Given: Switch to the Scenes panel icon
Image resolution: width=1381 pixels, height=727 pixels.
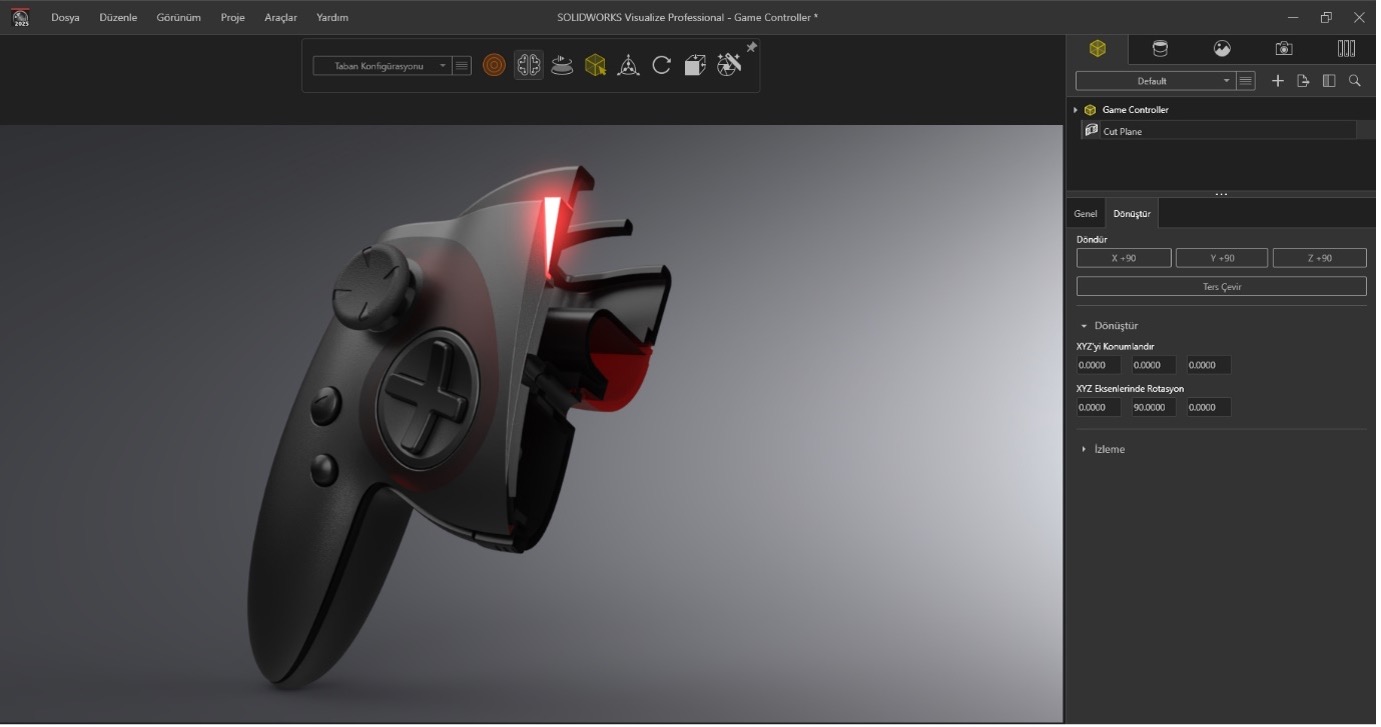Looking at the screenshot, I should (1222, 48).
